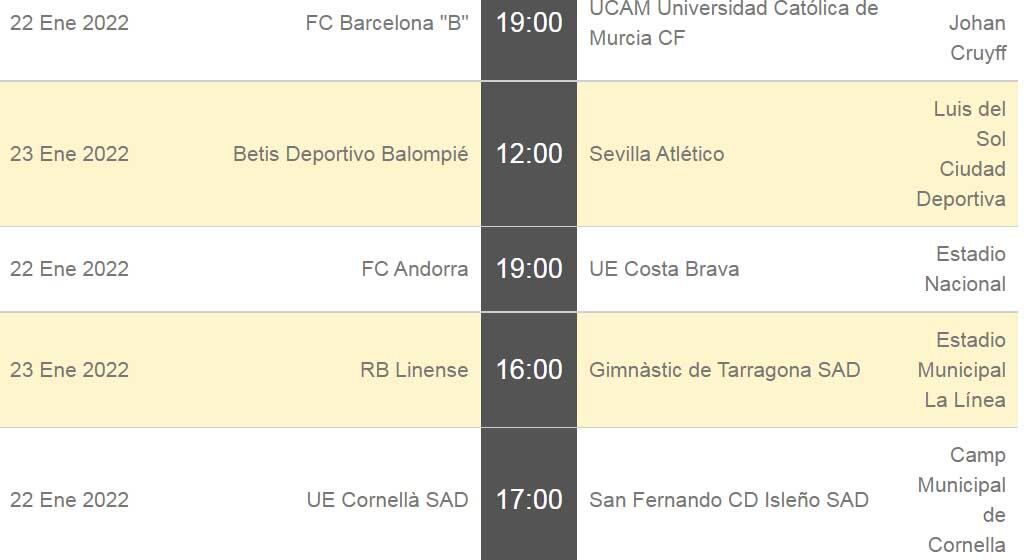
Task: Open the 12:00 Betis match time box
Action: pyautogui.click(x=529, y=154)
